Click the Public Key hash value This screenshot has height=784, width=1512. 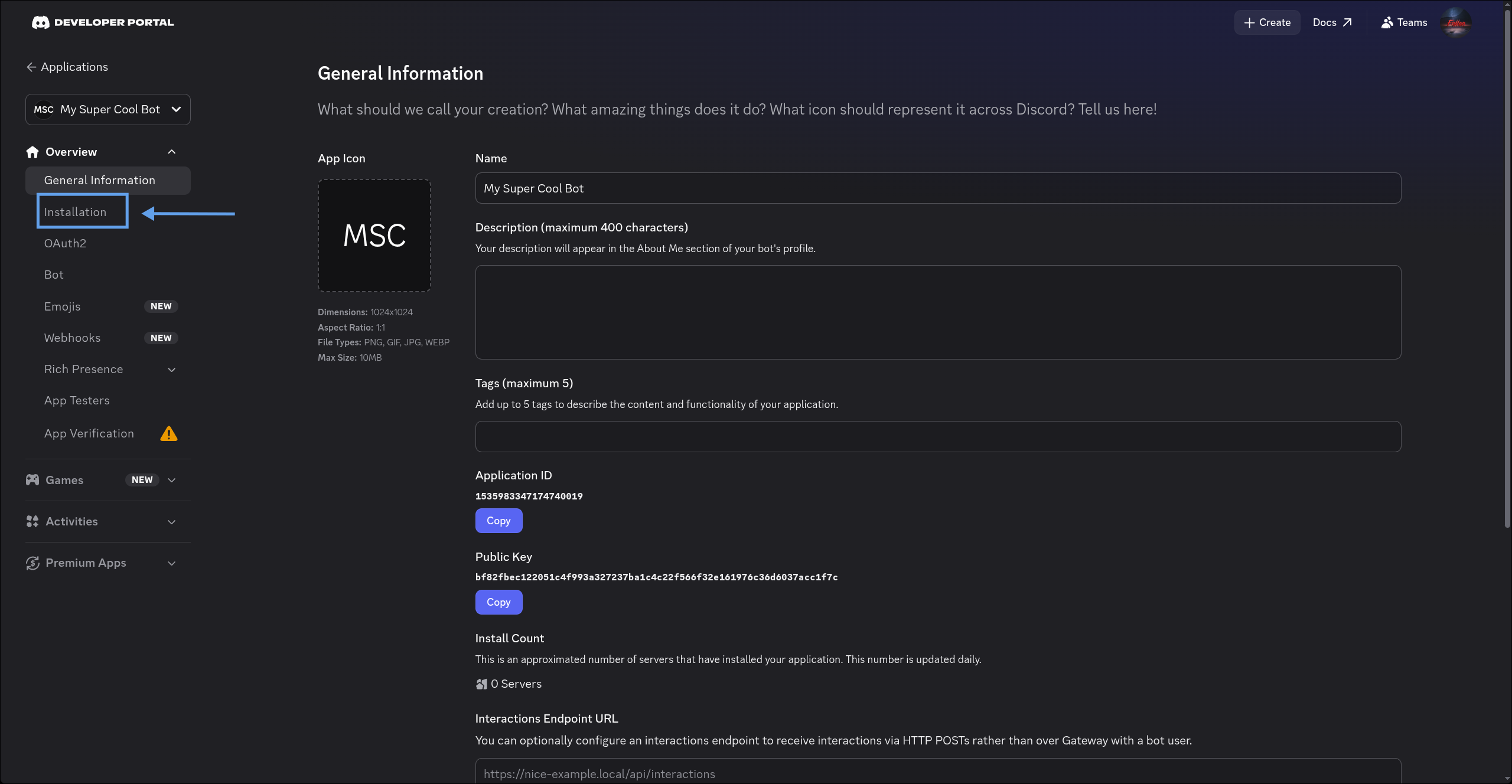coord(657,577)
